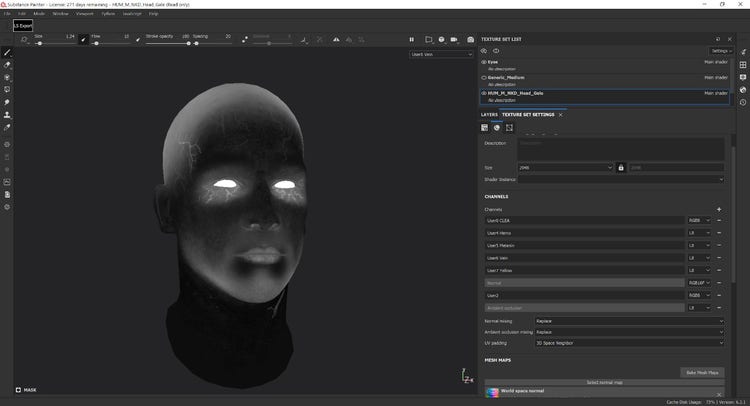Select the Paint brush tool

point(7,52)
